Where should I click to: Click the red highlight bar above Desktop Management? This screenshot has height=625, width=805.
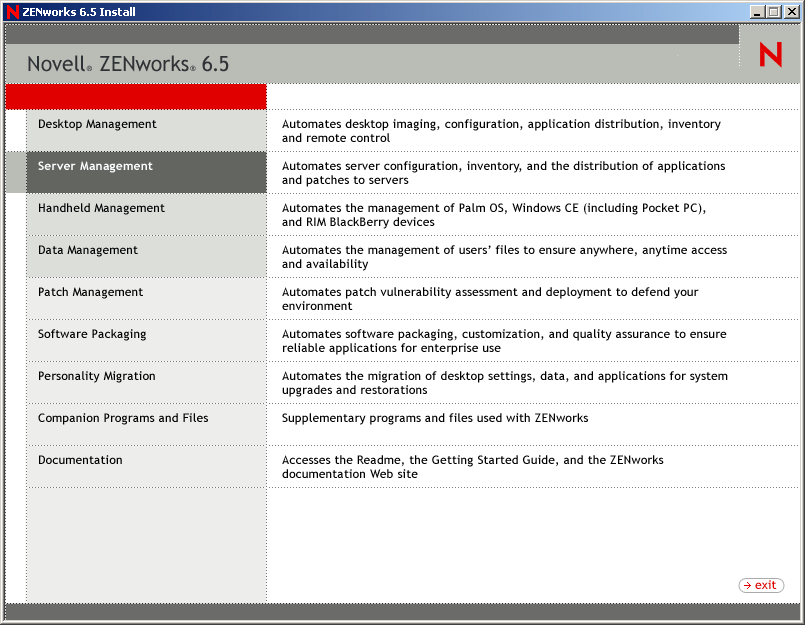click(x=135, y=96)
